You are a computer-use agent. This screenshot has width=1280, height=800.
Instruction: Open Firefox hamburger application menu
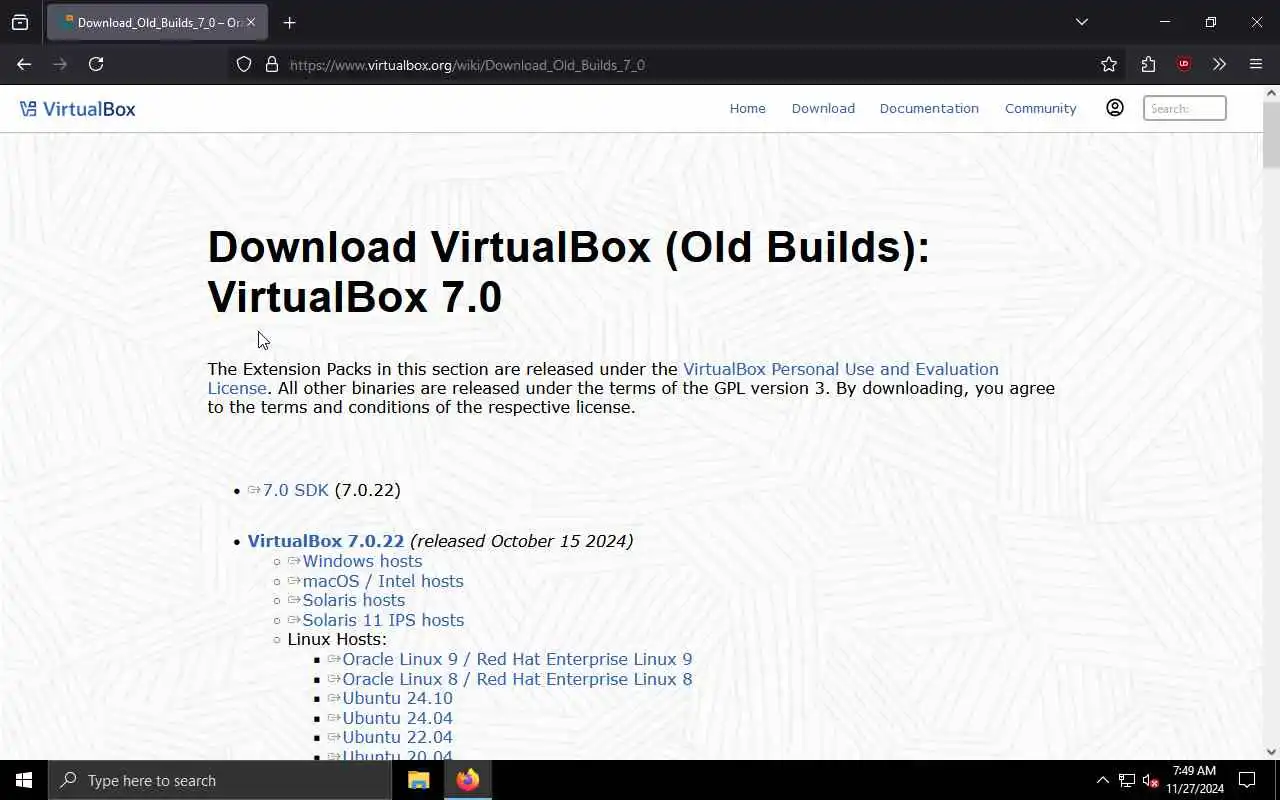point(1256,64)
